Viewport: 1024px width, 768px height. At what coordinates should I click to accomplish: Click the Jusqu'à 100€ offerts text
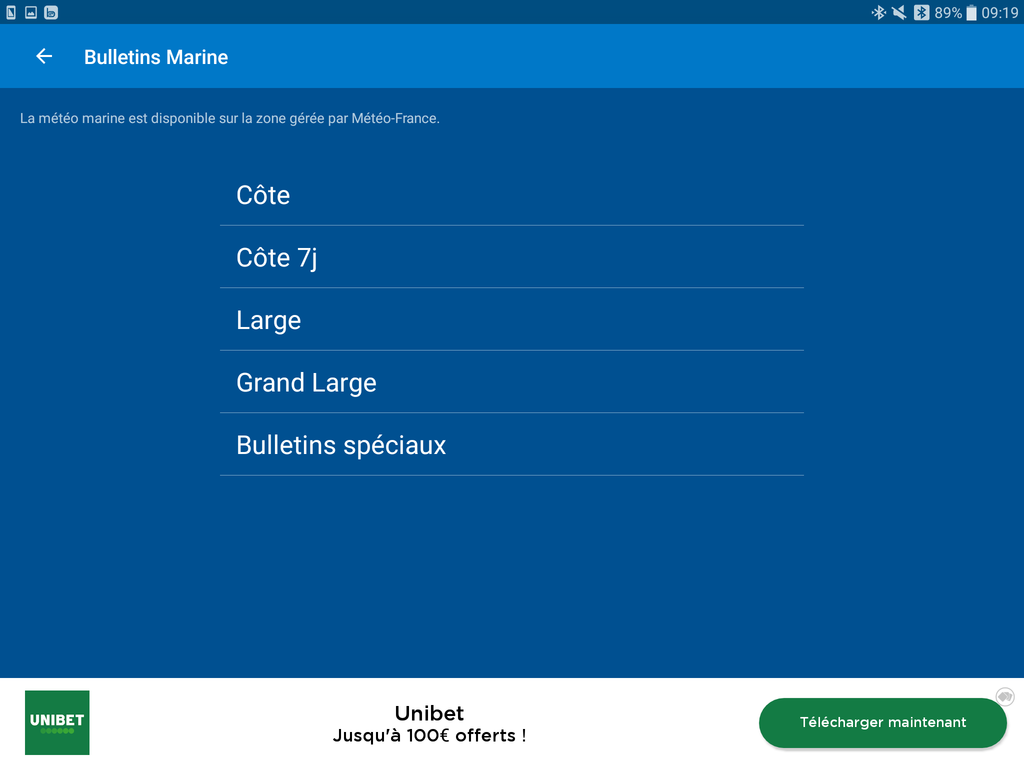[429, 736]
